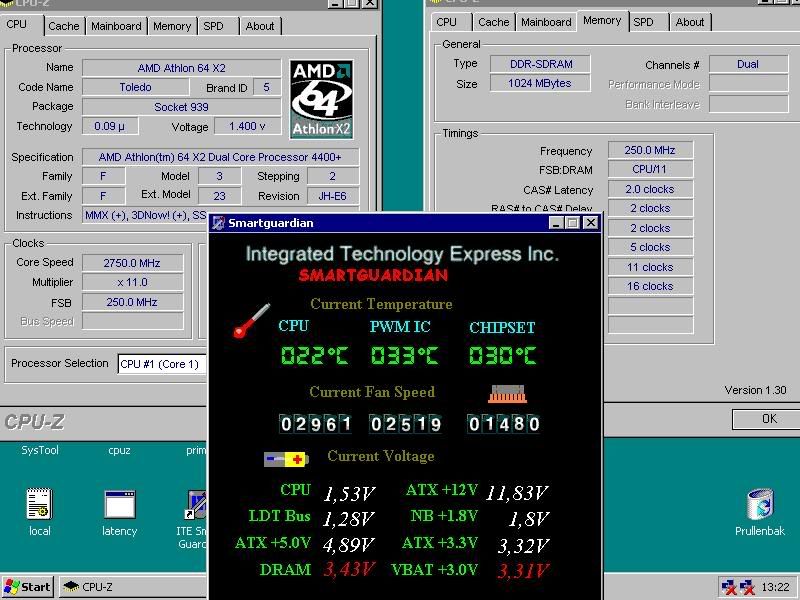Click the LDT Bus voltage '1,28V'
This screenshot has height=600, width=800.
pos(348,519)
